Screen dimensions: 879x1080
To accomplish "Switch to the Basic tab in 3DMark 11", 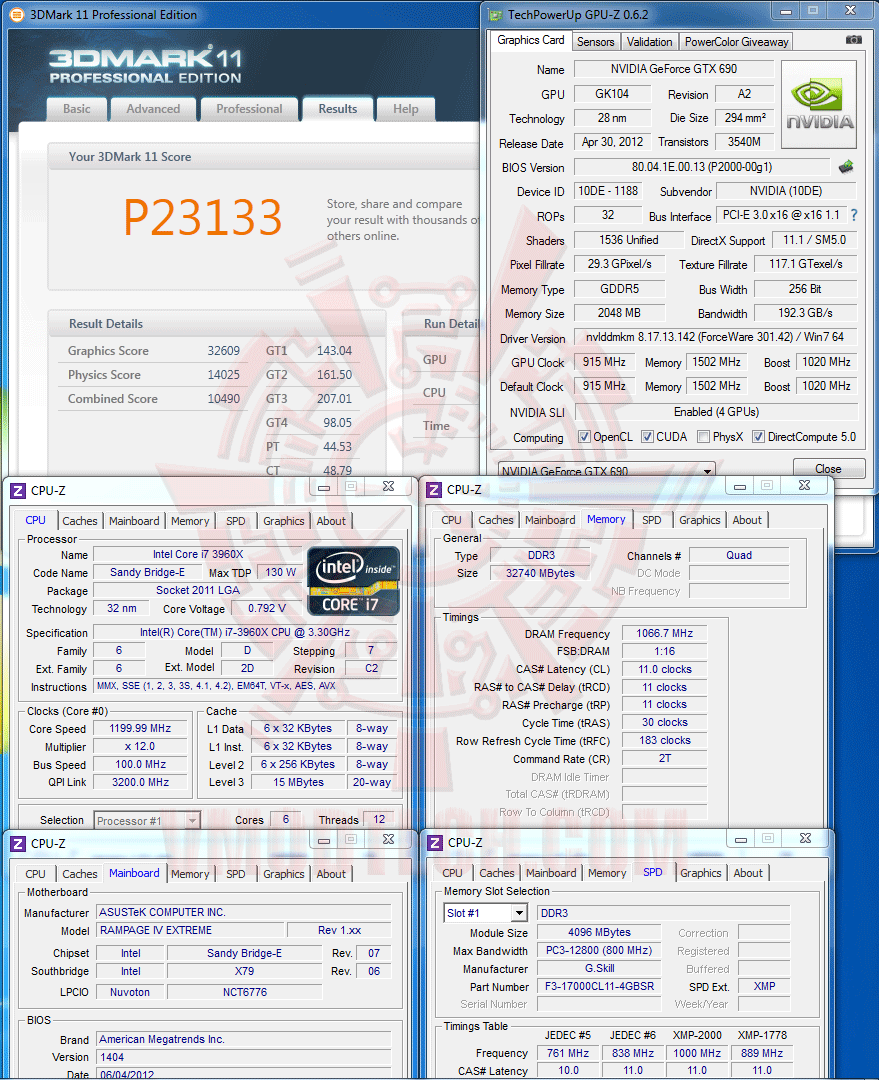I will (x=76, y=109).
